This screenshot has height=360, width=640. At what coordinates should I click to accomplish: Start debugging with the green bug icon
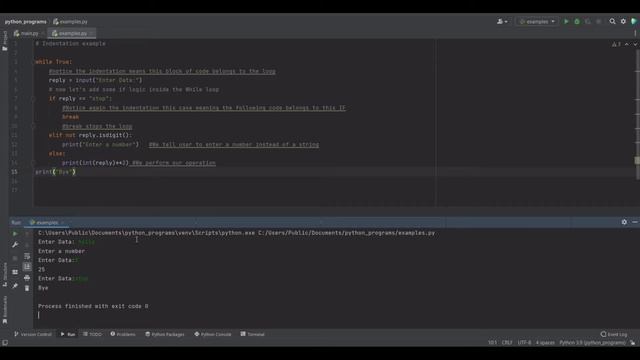pyautogui.click(x=577, y=21)
